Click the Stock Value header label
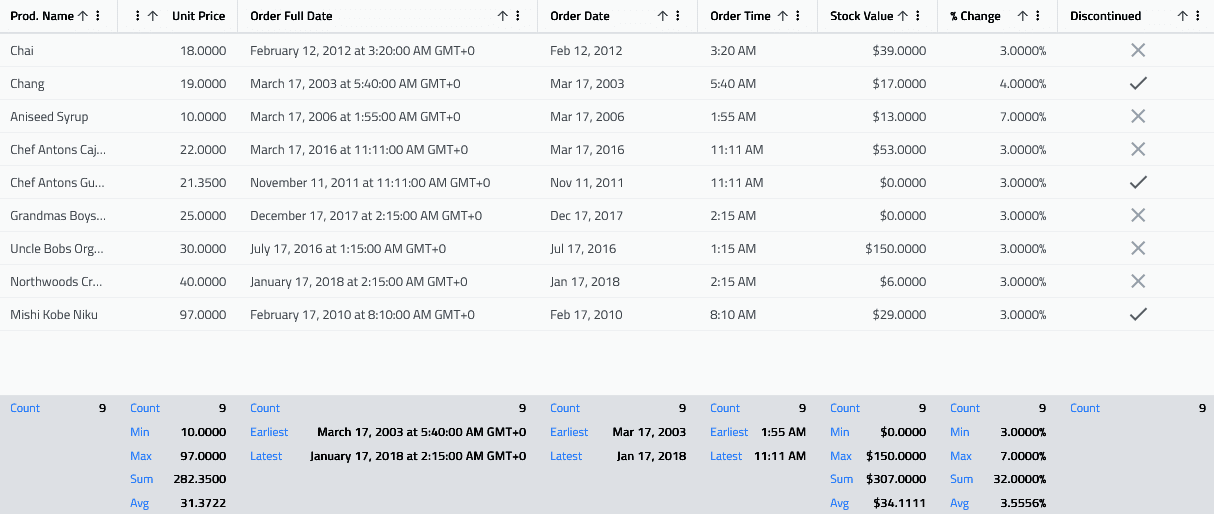The image size is (1214, 514). (x=861, y=16)
